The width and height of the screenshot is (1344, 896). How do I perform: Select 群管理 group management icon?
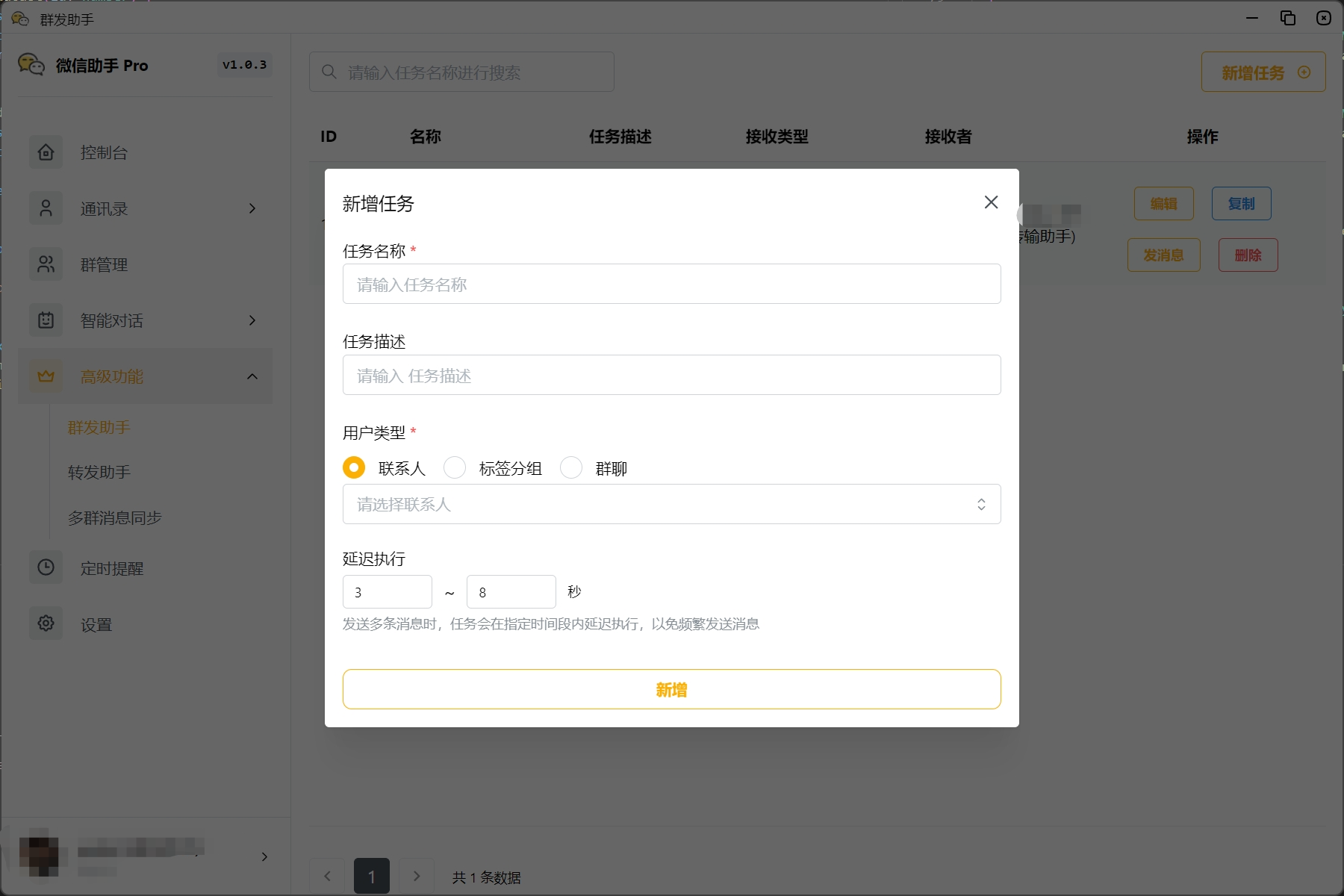[x=46, y=264]
